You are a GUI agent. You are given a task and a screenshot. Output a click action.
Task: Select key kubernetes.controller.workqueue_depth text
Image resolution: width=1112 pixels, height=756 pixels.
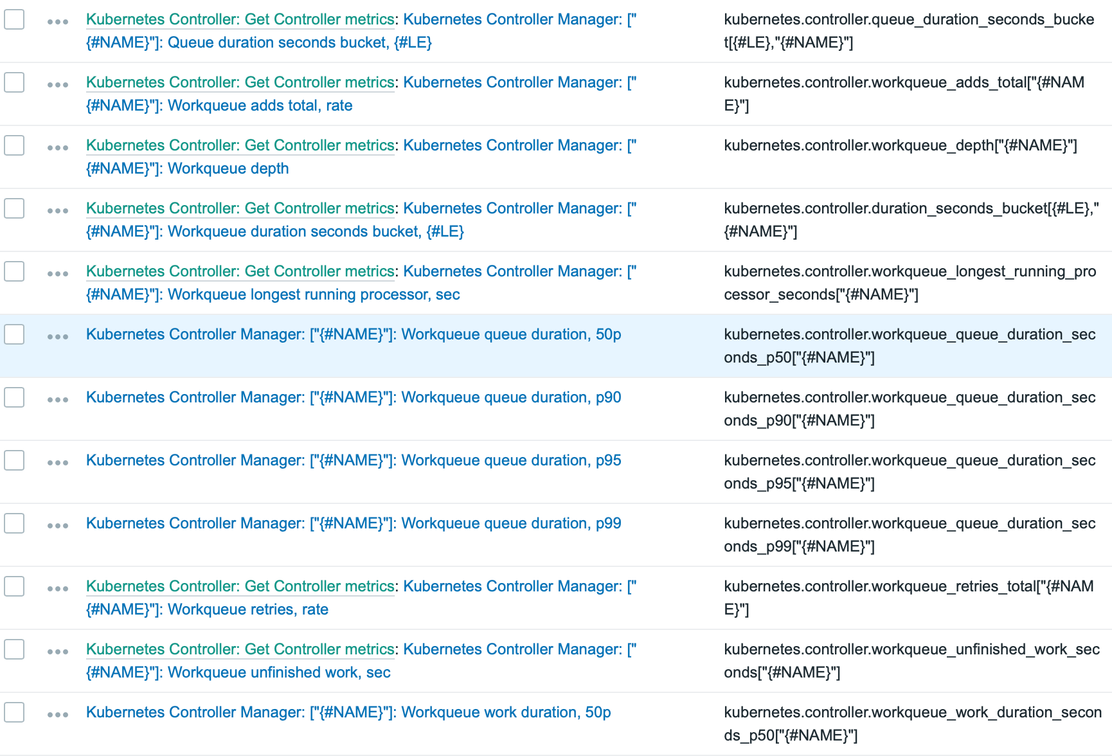[x=901, y=145]
